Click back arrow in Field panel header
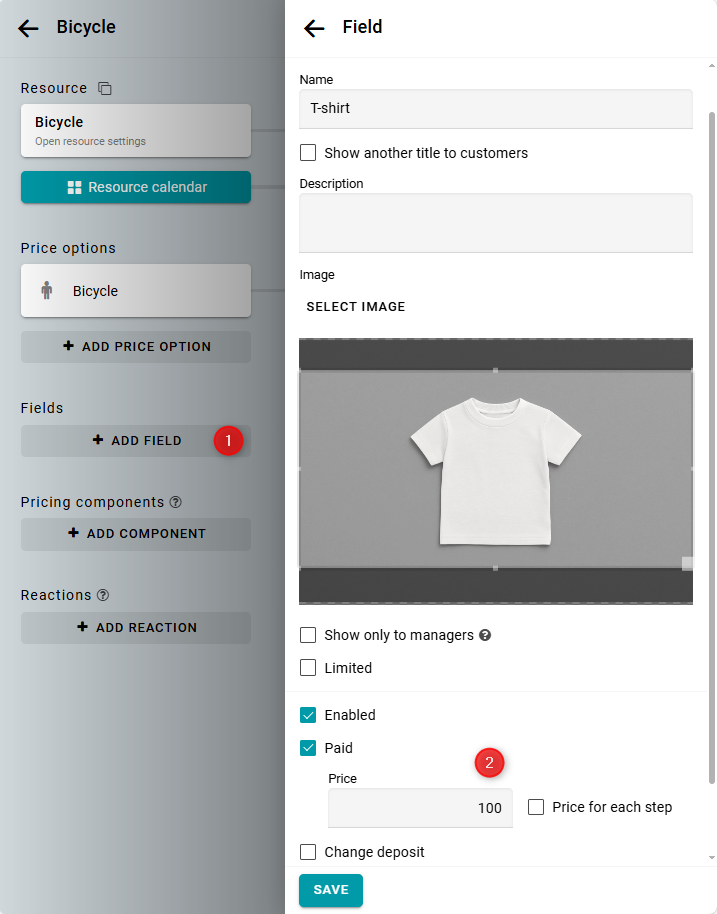The height and width of the screenshot is (914, 717). [314, 28]
